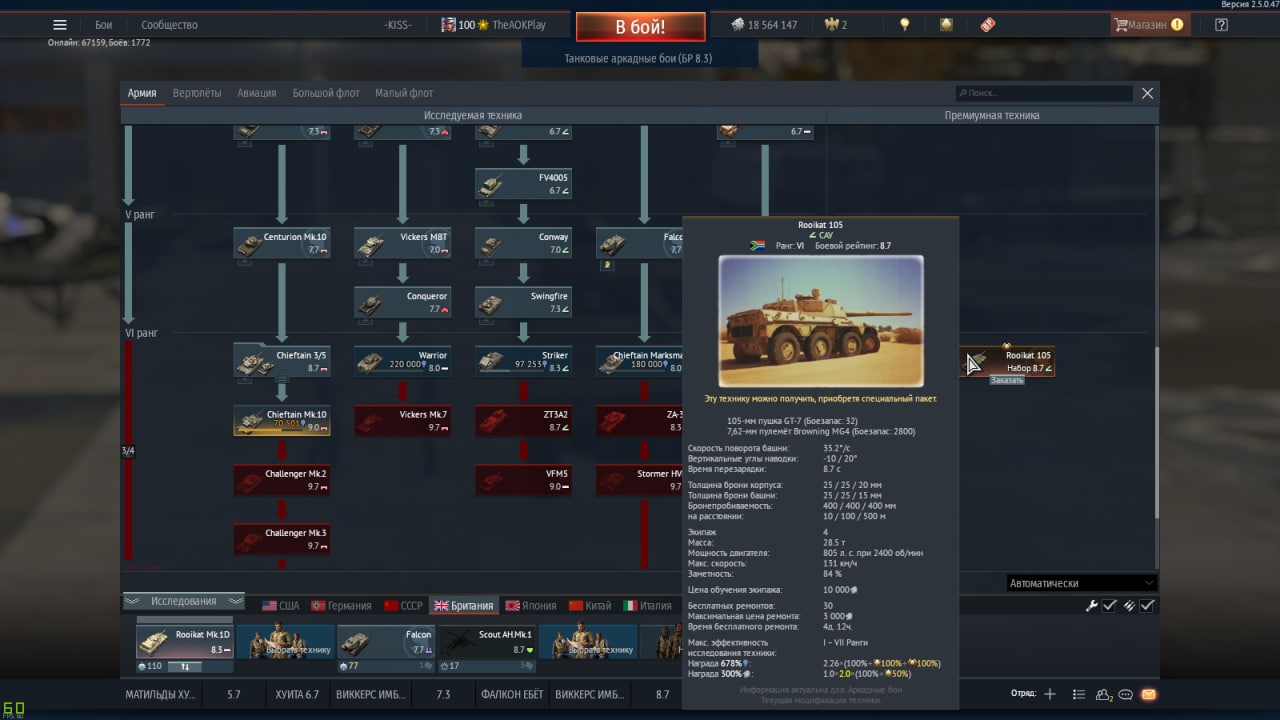Select the locked Challenger Mk.3
Screen dimensions: 1280x720
coord(282,539)
